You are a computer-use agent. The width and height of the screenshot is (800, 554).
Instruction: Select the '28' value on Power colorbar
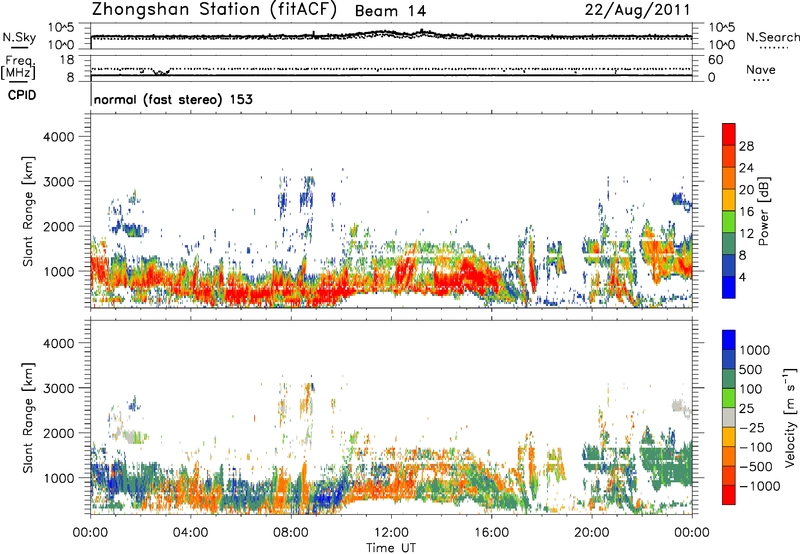tap(746, 146)
